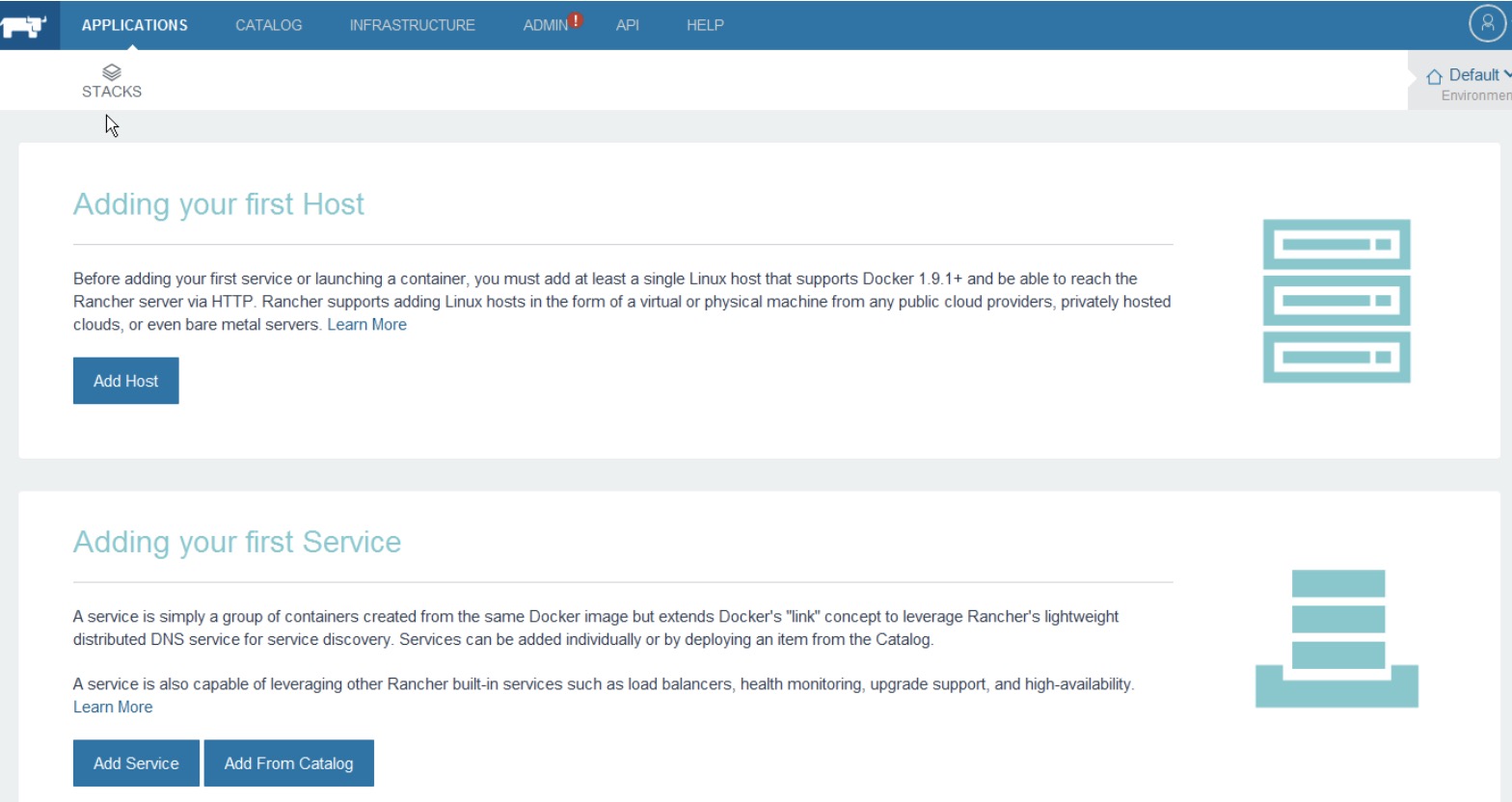This screenshot has width=1512, height=802.
Task: Select the Stacks sub-navigation label
Action: coord(112,92)
